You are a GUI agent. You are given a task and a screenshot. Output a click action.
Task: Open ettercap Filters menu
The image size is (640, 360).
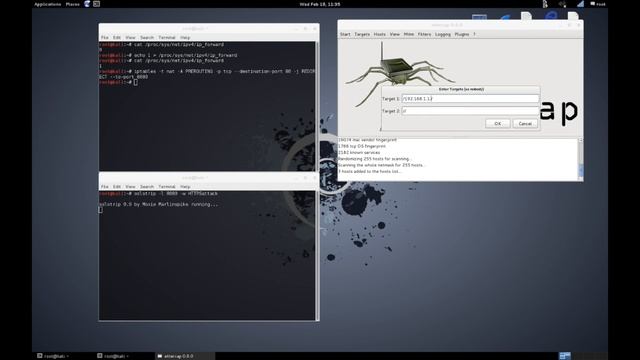424,34
